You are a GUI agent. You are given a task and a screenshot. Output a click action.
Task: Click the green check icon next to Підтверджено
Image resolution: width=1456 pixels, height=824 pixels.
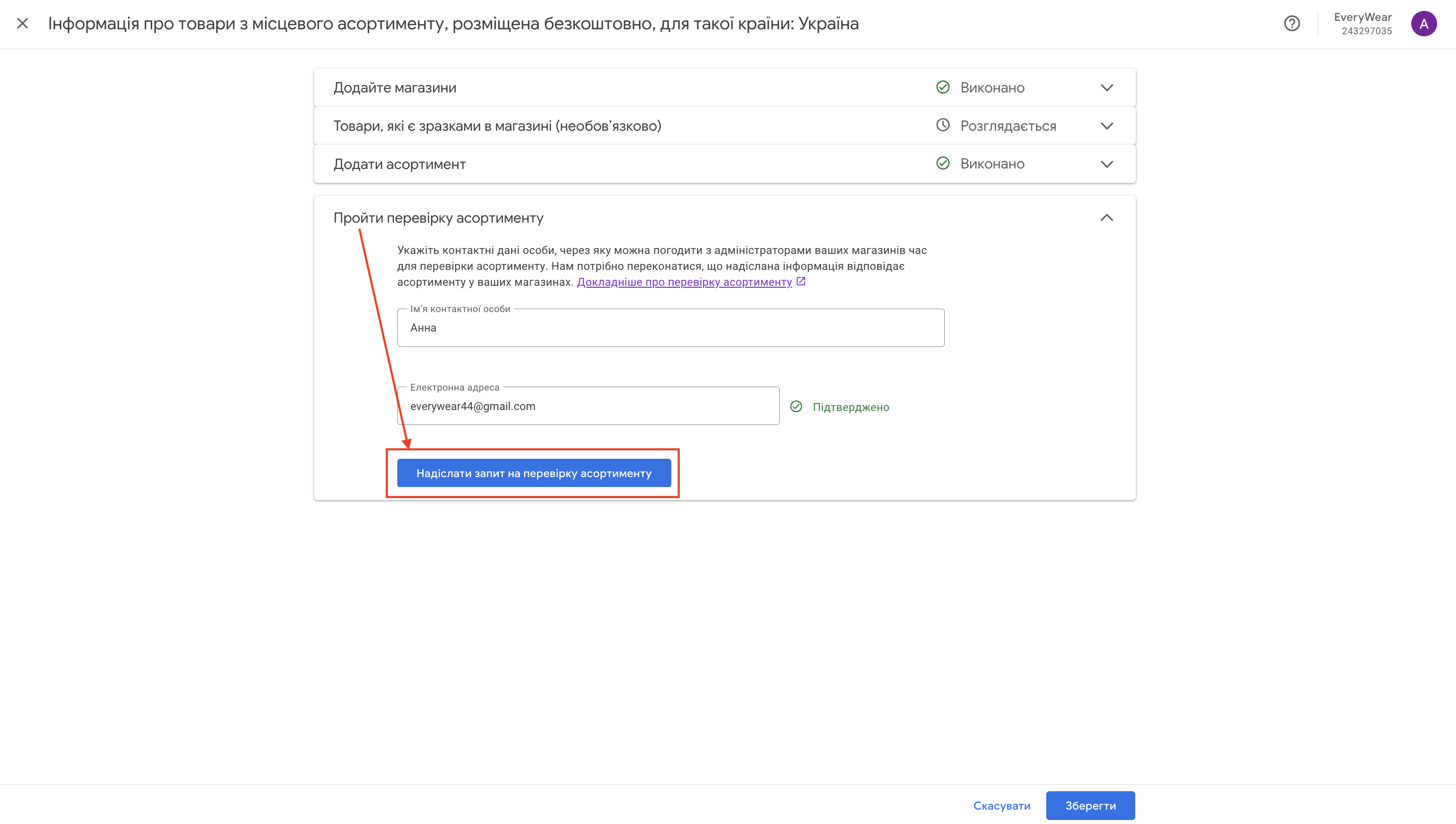pyautogui.click(x=796, y=407)
